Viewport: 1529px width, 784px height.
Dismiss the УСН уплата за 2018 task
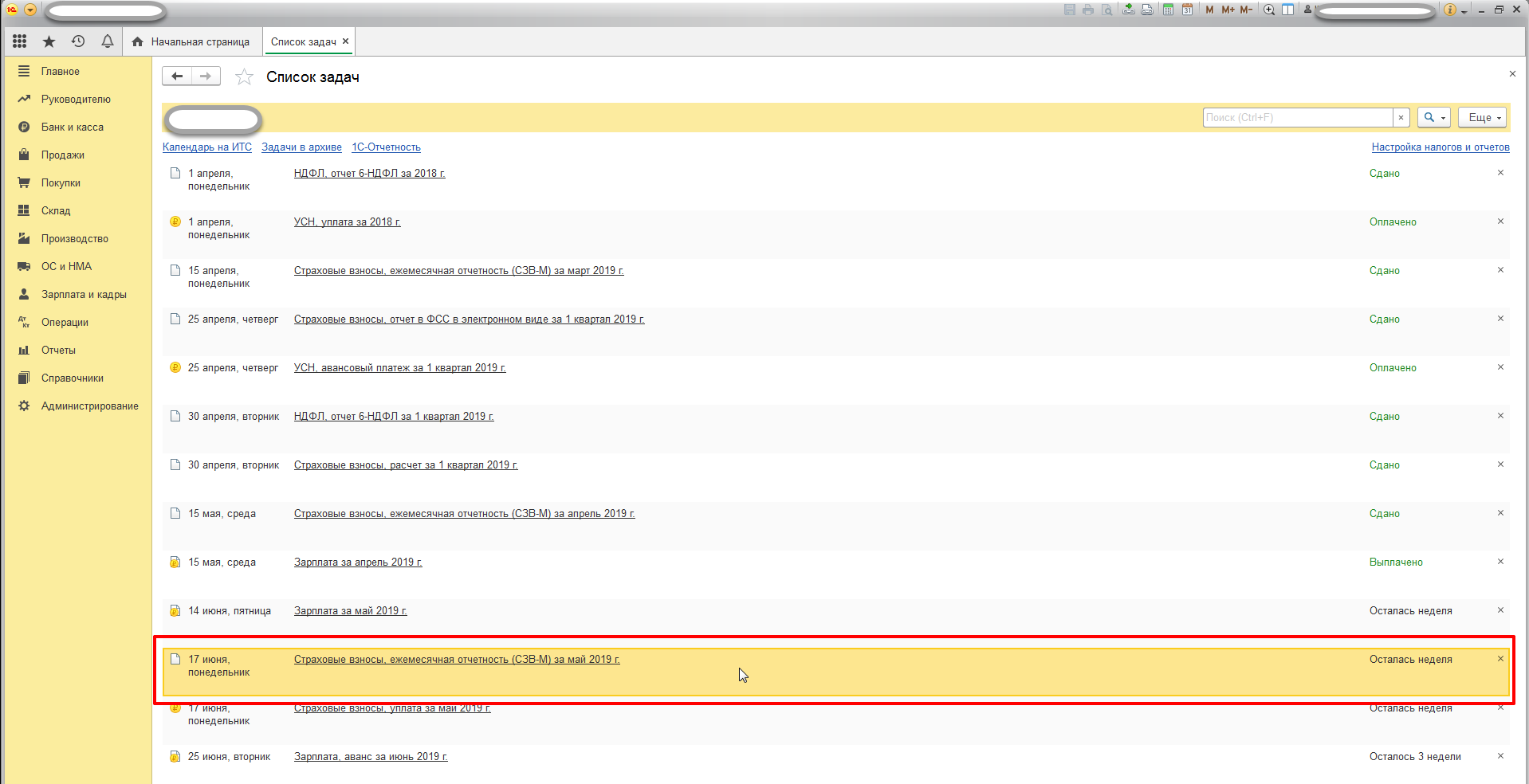pyautogui.click(x=1500, y=221)
